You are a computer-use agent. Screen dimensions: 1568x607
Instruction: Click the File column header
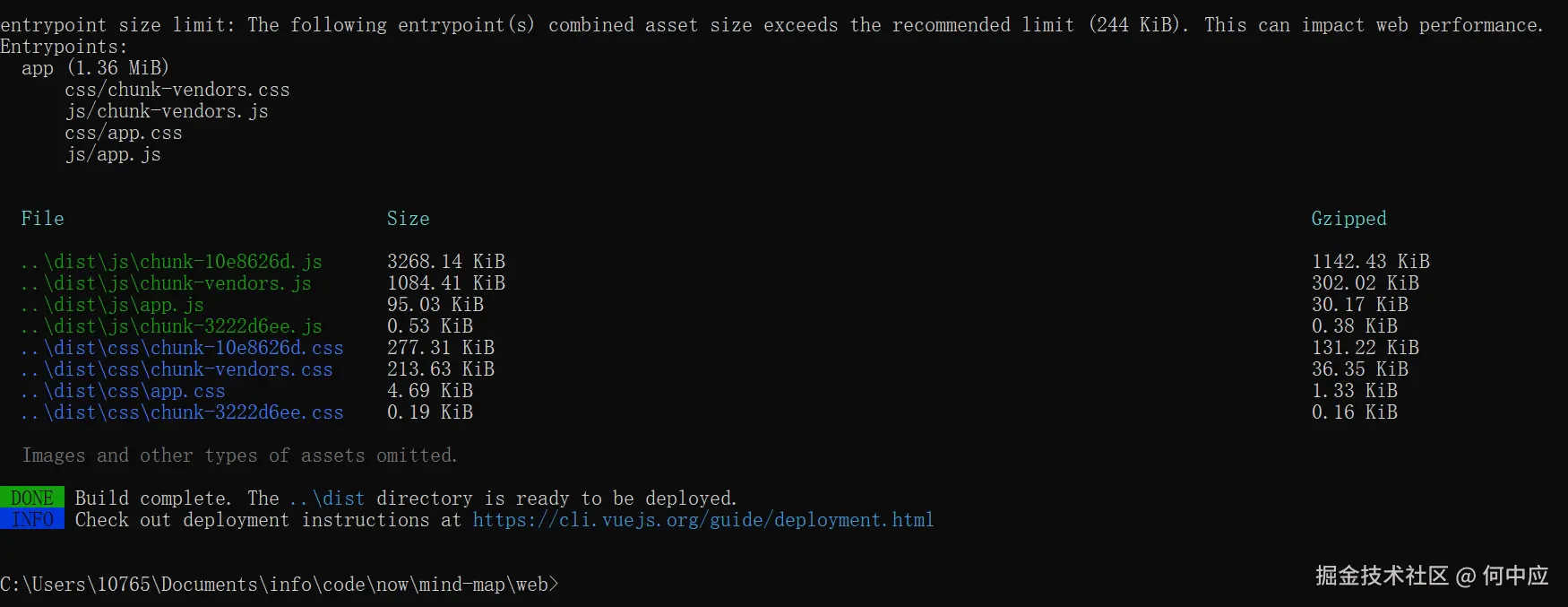(43, 219)
